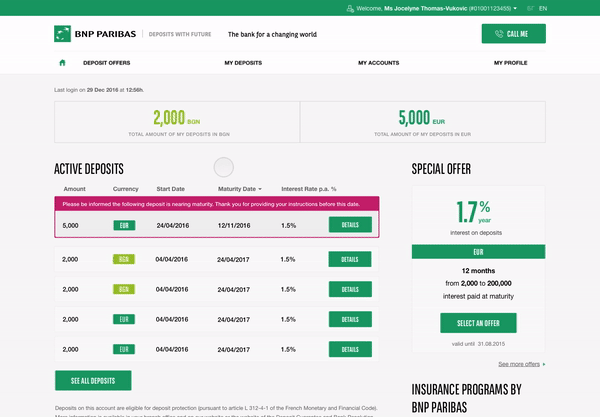The image size is (600, 417).
Task: Click the Interest Rate p.a. % header
Action: [309, 189]
